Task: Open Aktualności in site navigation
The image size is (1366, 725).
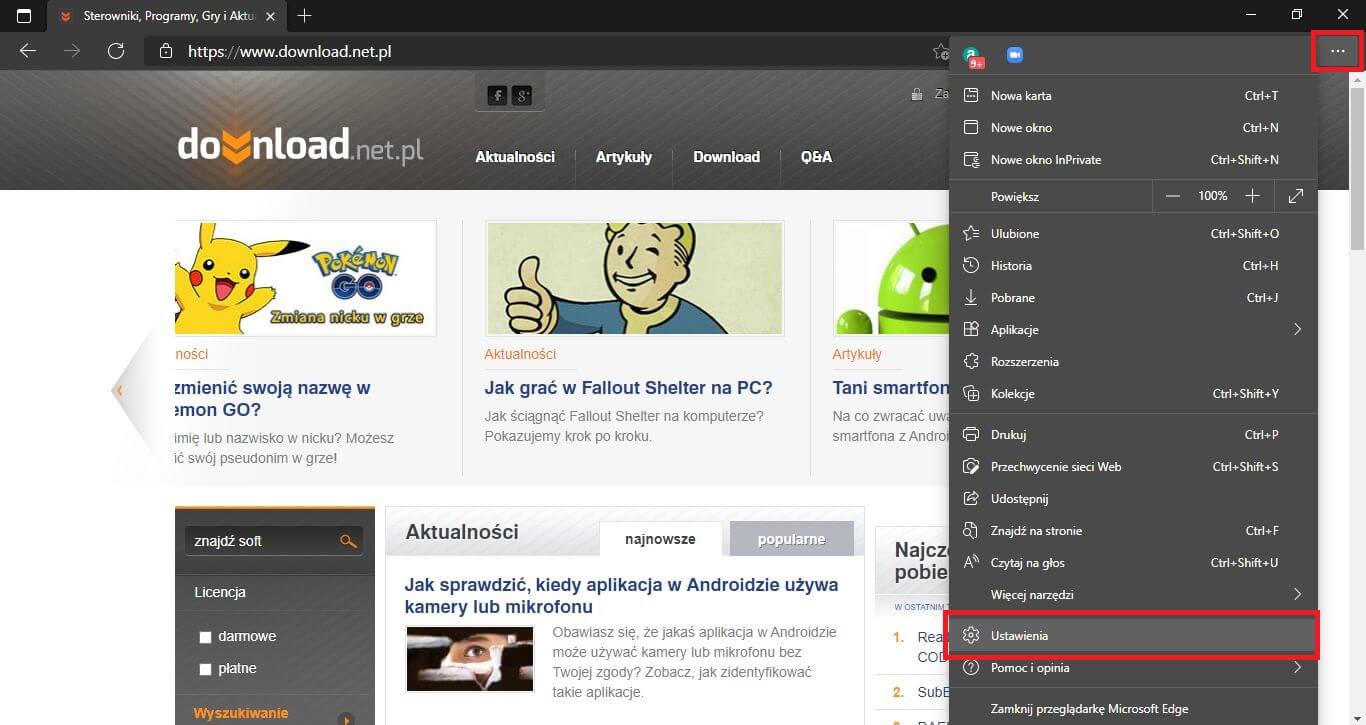Action: [515, 157]
